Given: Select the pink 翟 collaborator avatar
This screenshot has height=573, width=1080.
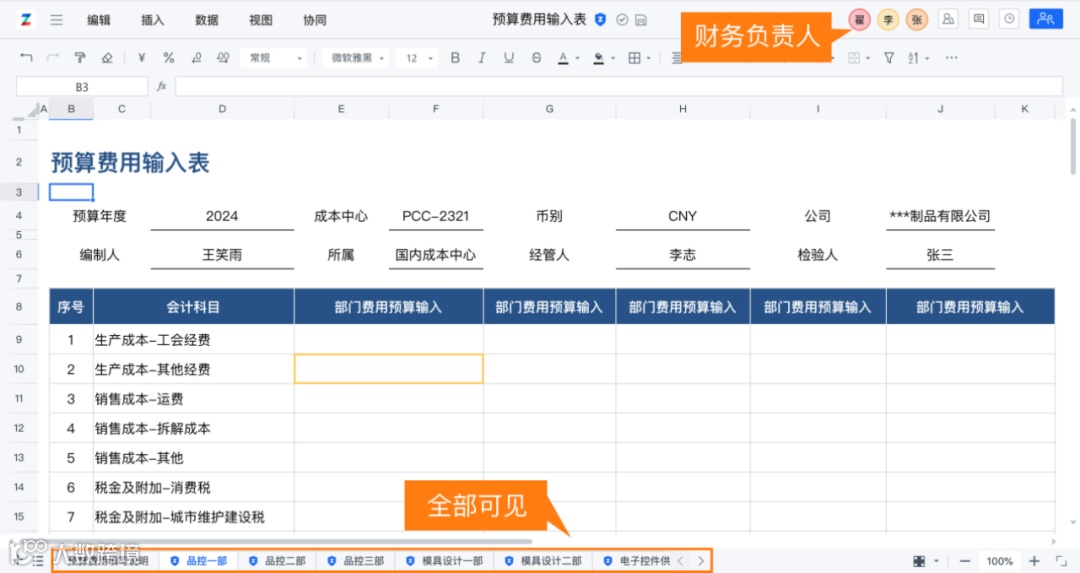Looking at the screenshot, I should pos(860,20).
